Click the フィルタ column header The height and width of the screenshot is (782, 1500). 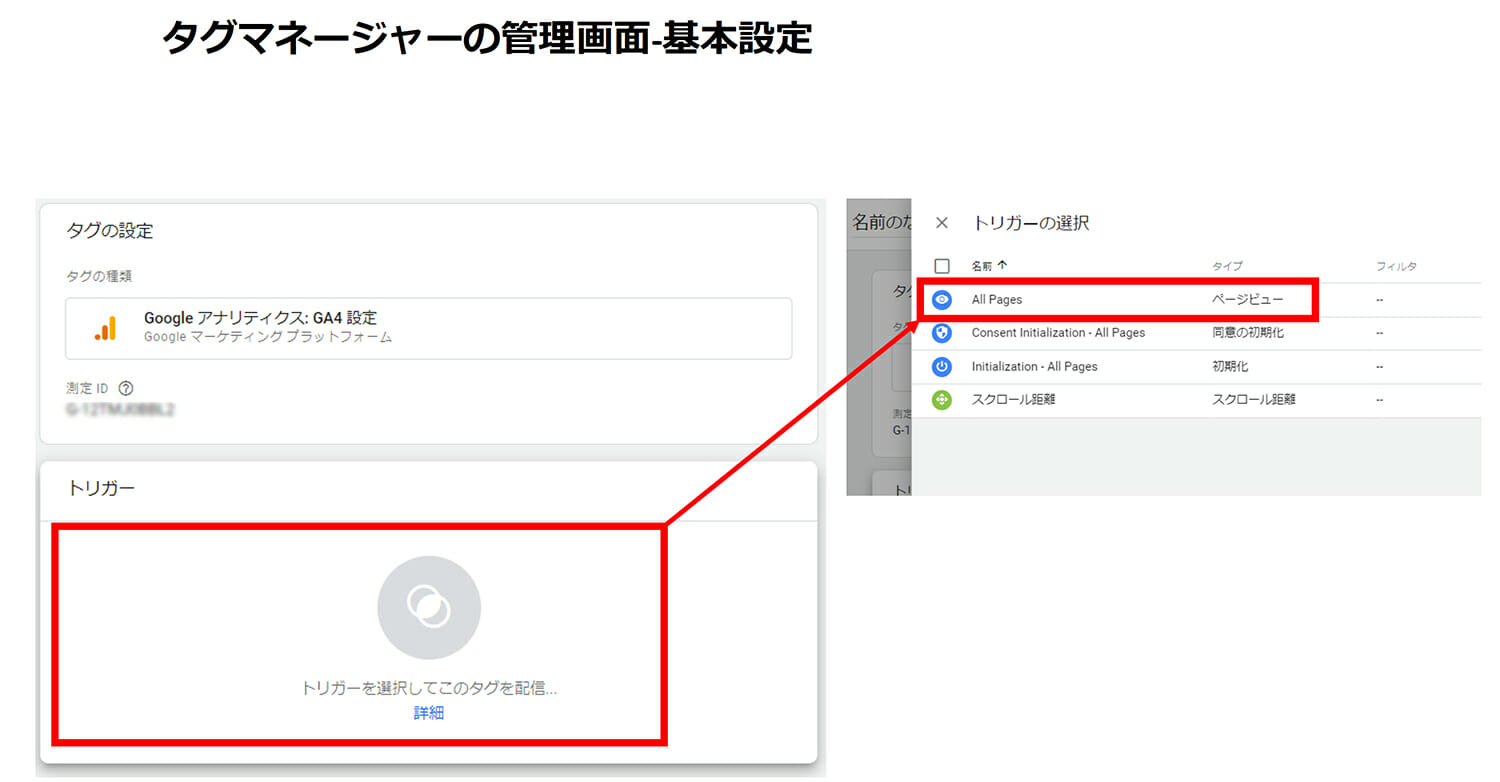1396,266
